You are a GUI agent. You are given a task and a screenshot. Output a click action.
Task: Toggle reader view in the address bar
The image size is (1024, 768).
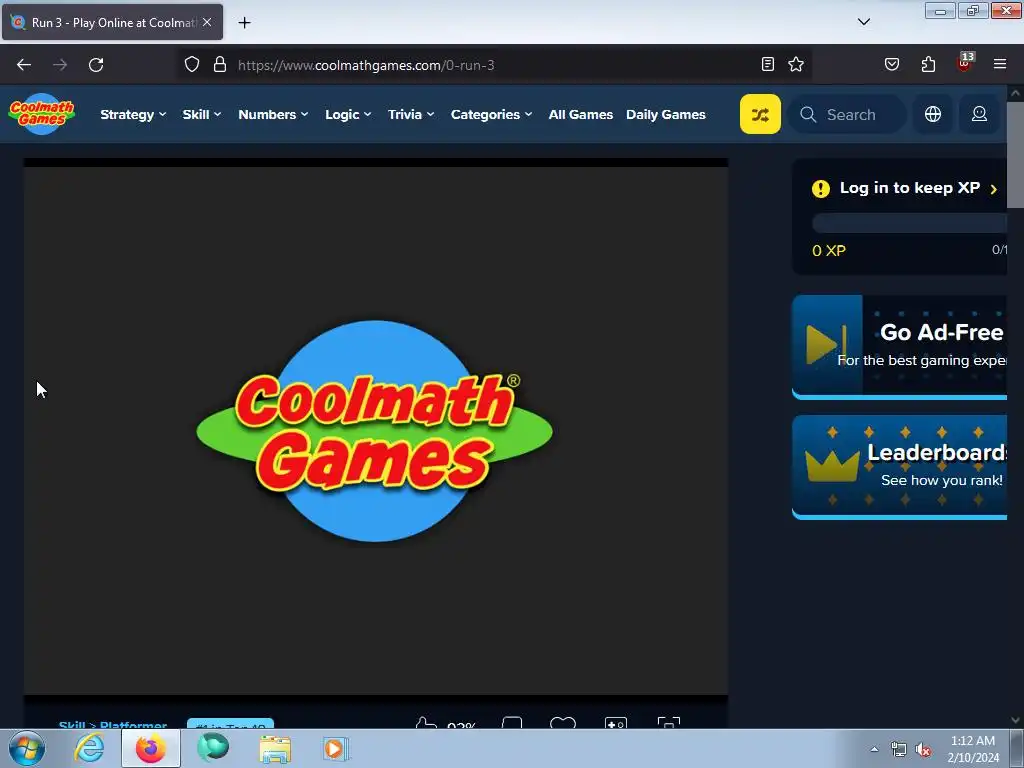tap(768, 64)
